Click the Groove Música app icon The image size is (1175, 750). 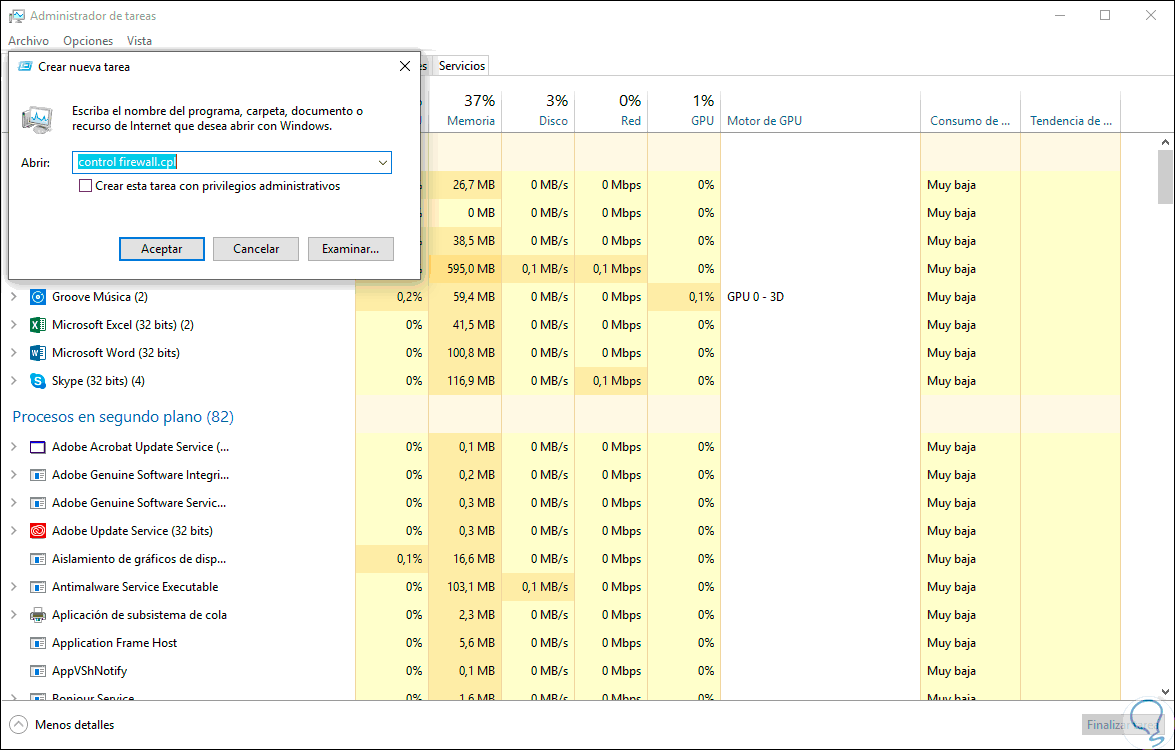click(38, 297)
